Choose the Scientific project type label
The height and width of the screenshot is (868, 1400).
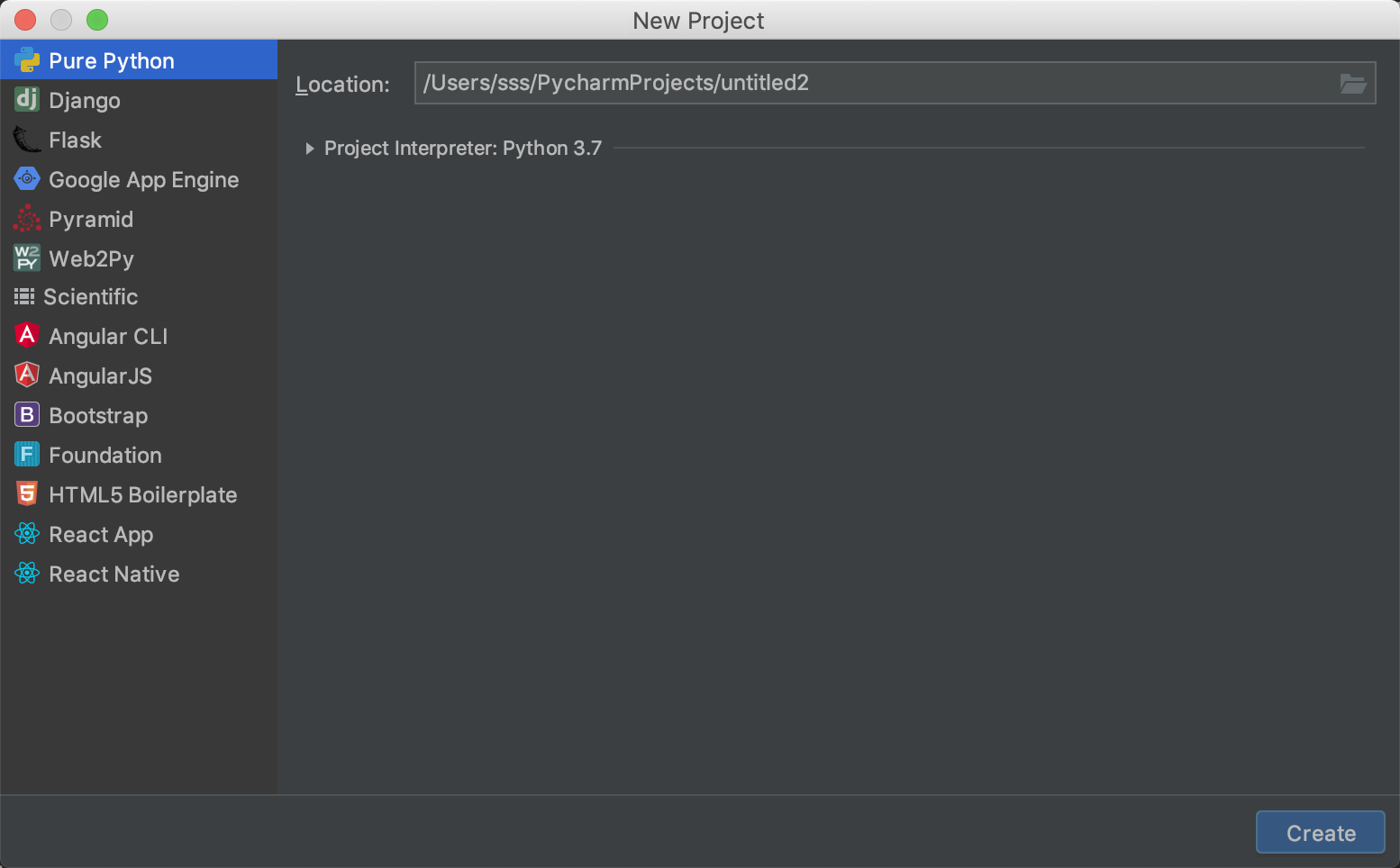91,297
